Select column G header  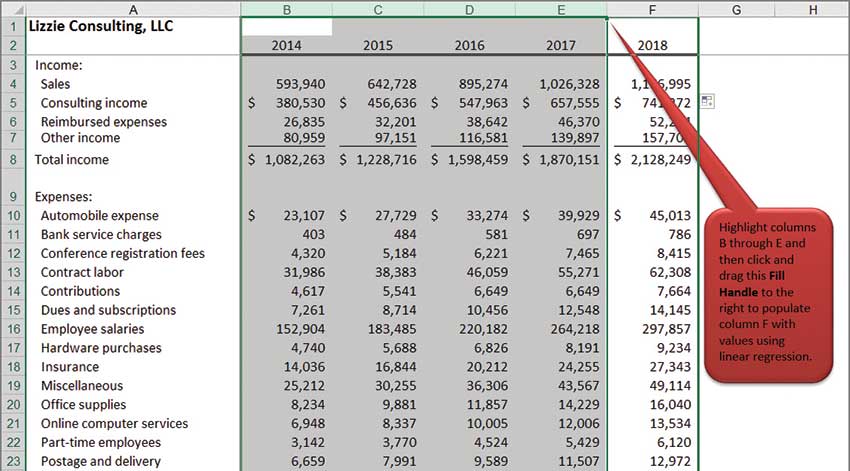point(736,9)
